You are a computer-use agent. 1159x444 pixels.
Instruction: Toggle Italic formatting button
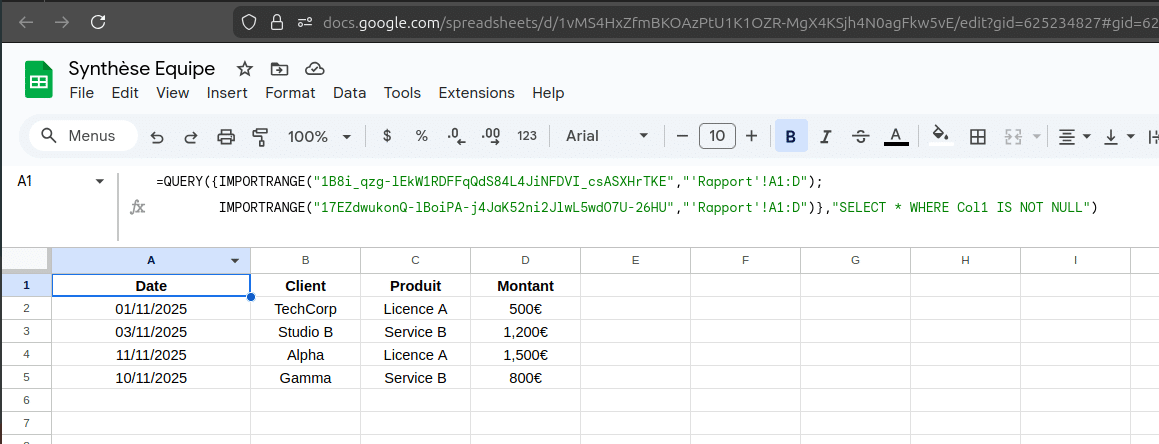coord(826,137)
